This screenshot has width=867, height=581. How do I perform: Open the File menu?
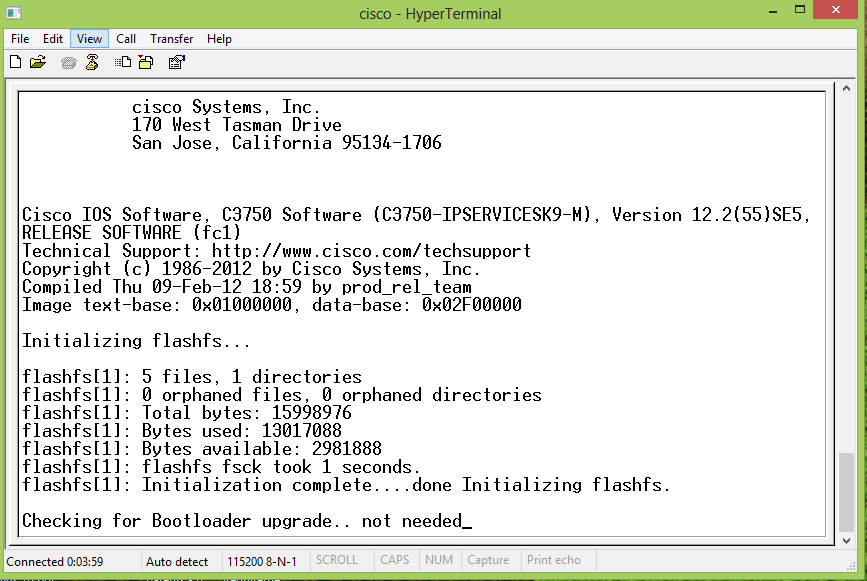pyautogui.click(x=20, y=38)
